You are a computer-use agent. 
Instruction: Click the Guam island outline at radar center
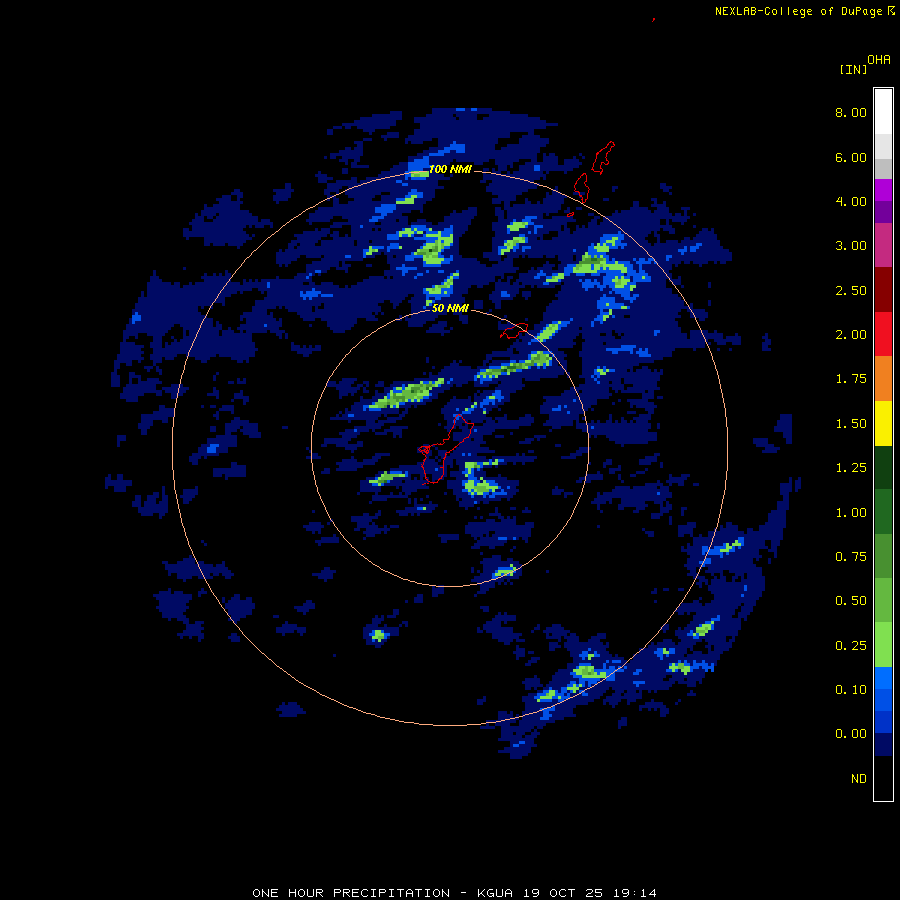[x=445, y=449]
